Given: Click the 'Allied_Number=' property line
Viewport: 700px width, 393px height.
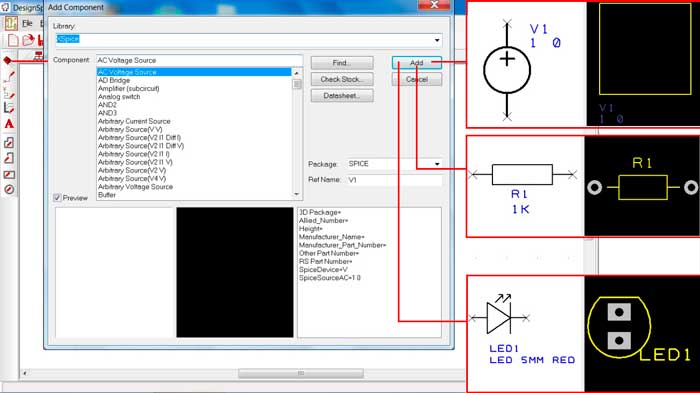Looking at the screenshot, I should coord(323,221).
